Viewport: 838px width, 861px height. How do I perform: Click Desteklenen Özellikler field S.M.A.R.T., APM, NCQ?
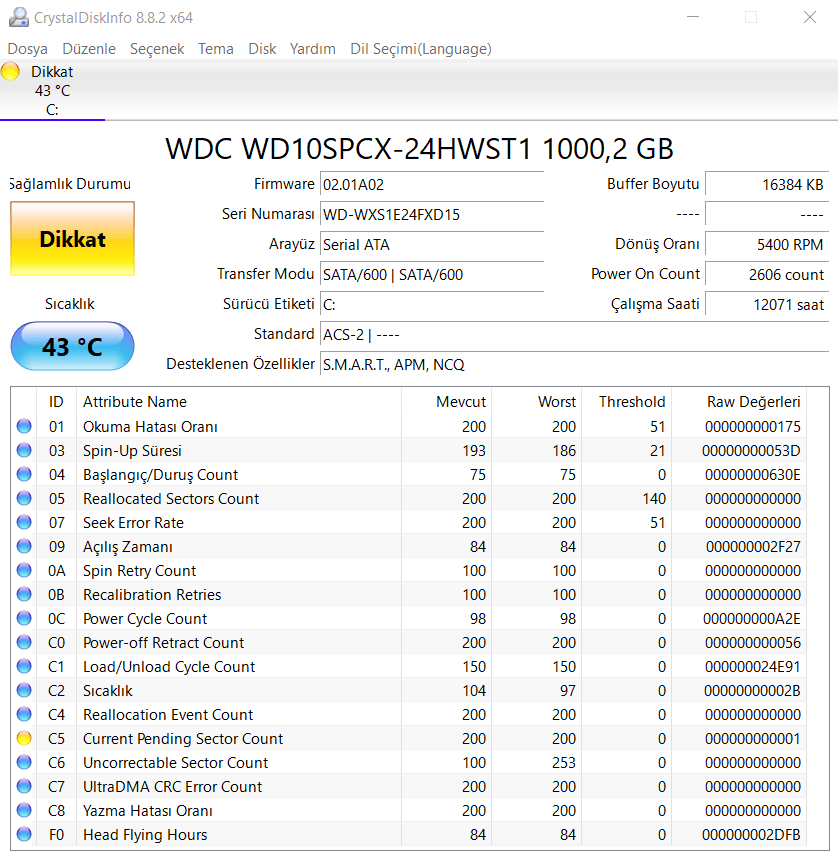click(x=574, y=365)
